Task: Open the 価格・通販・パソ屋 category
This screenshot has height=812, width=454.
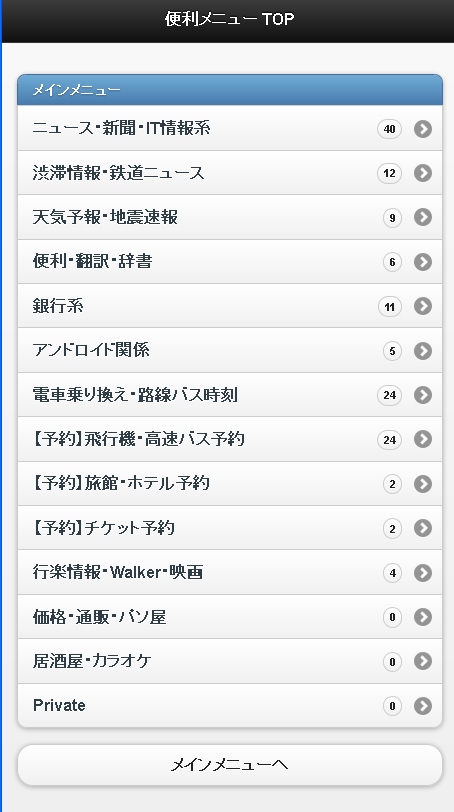Action: 230,617
